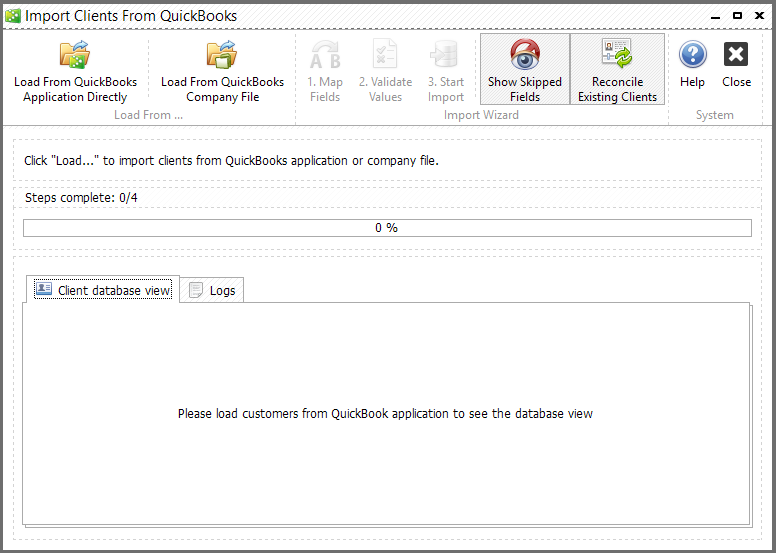The width and height of the screenshot is (776, 553).
Task: Click the 'Click "Load..." to import' instruction text
Action: point(231,160)
